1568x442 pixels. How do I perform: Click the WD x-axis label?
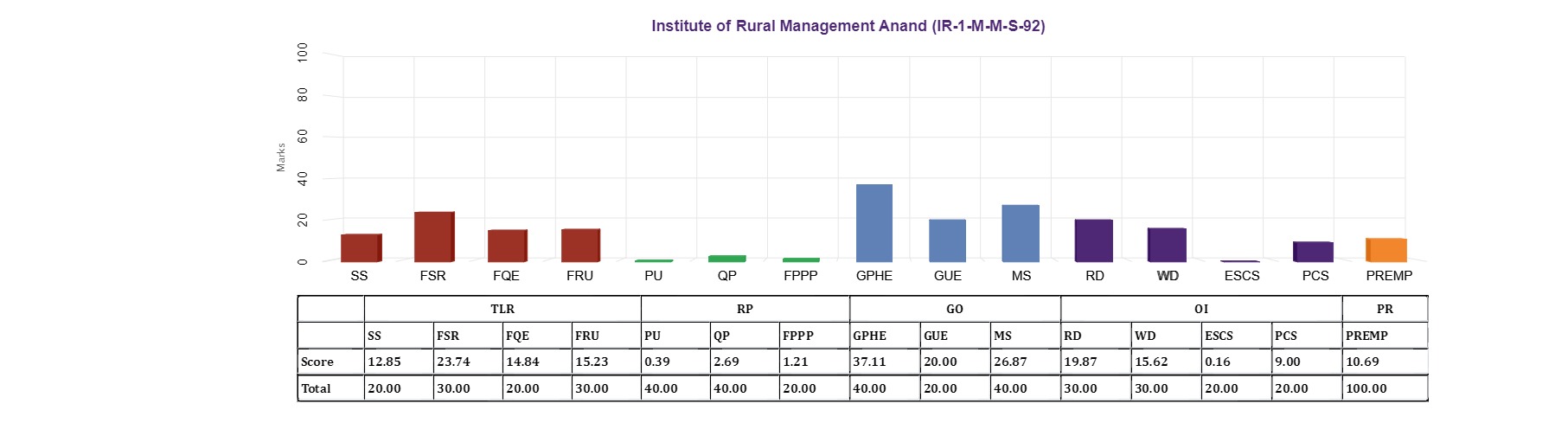[1168, 276]
